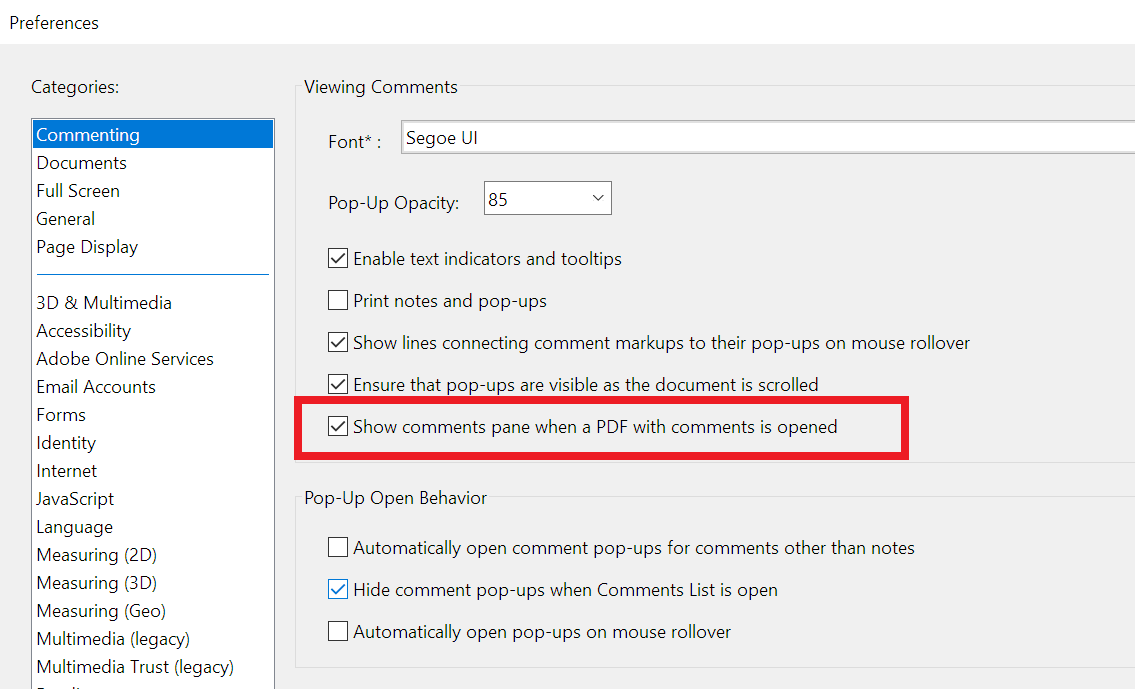Select the Page Display category

click(x=87, y=246)
